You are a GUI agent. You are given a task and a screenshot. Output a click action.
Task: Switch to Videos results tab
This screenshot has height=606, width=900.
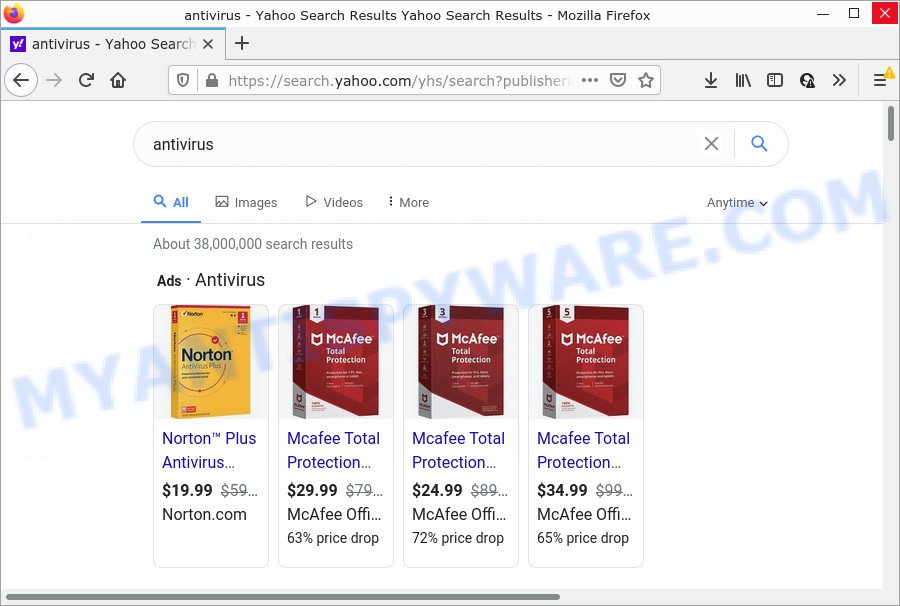coord(334,202)
